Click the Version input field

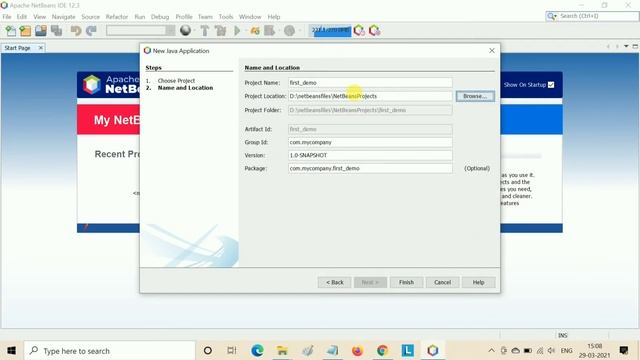370,155
